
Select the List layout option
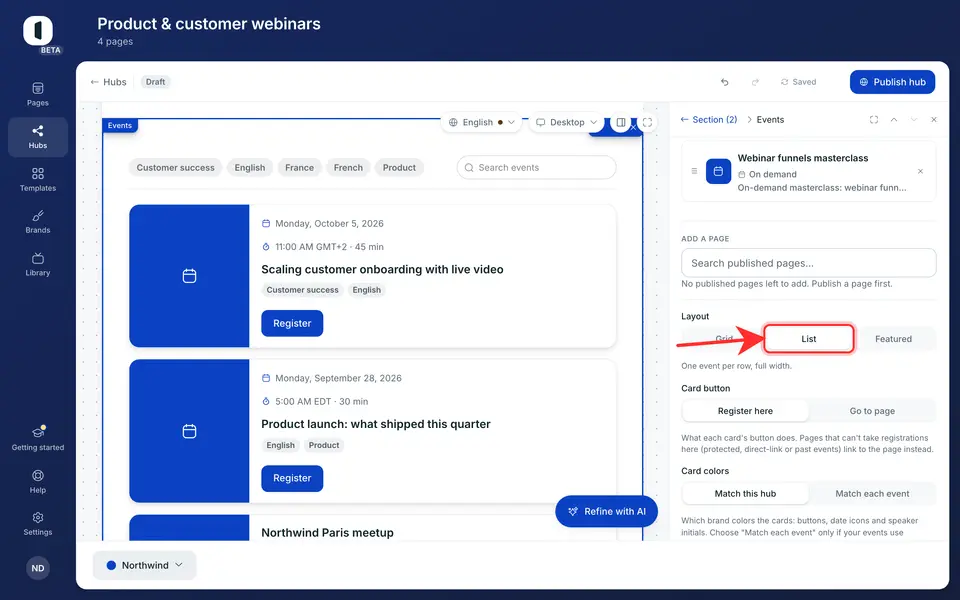(809, 339)
